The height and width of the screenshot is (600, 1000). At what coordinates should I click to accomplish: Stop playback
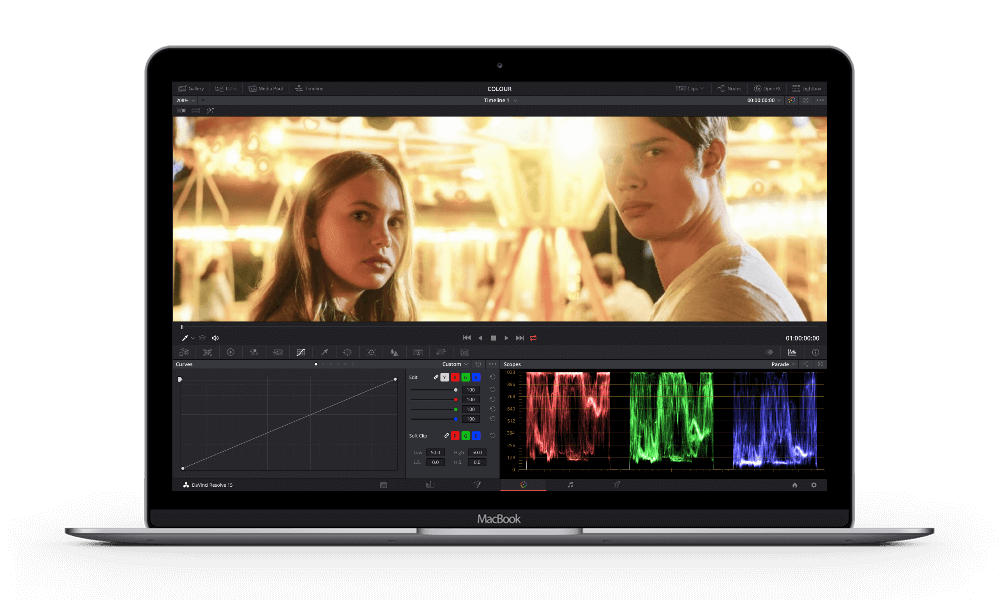click(x=493, y=338)
